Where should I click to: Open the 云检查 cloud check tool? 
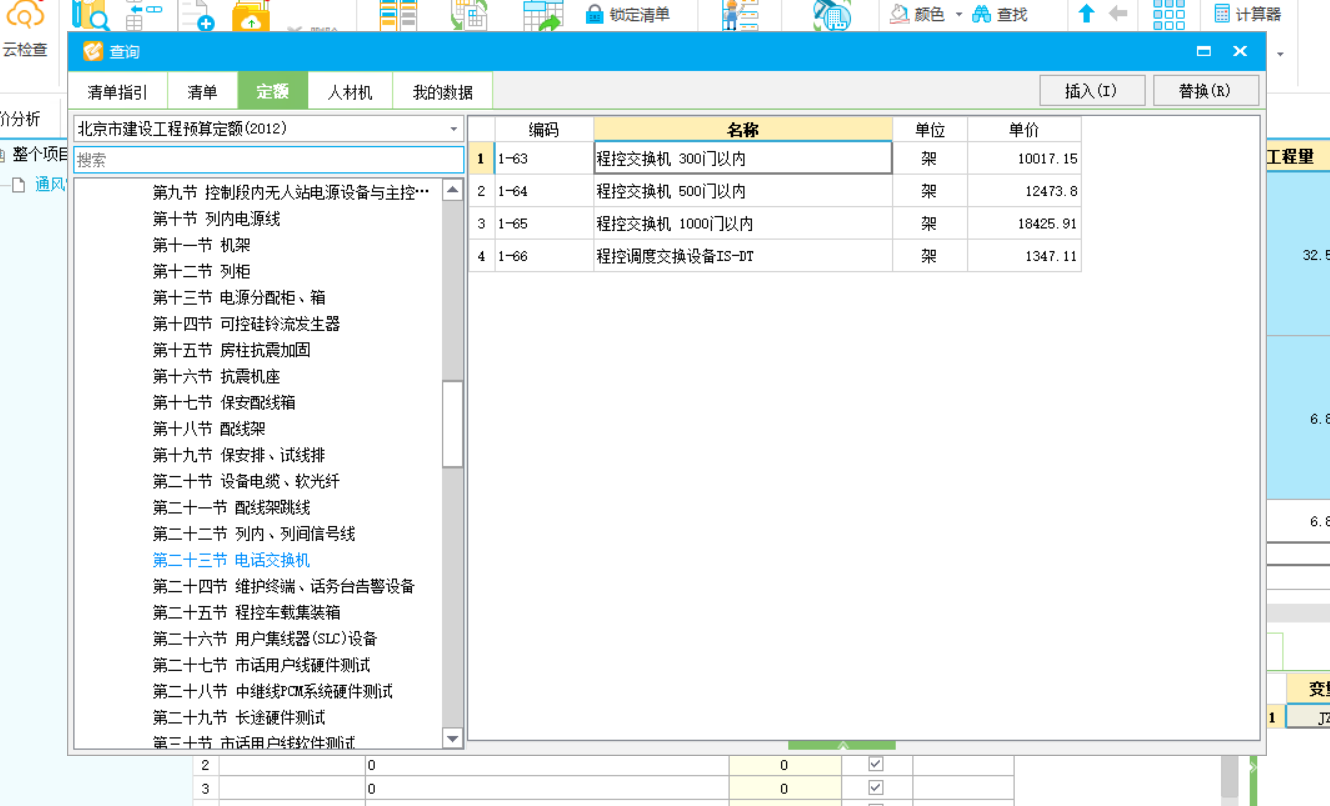coord(25,30)
